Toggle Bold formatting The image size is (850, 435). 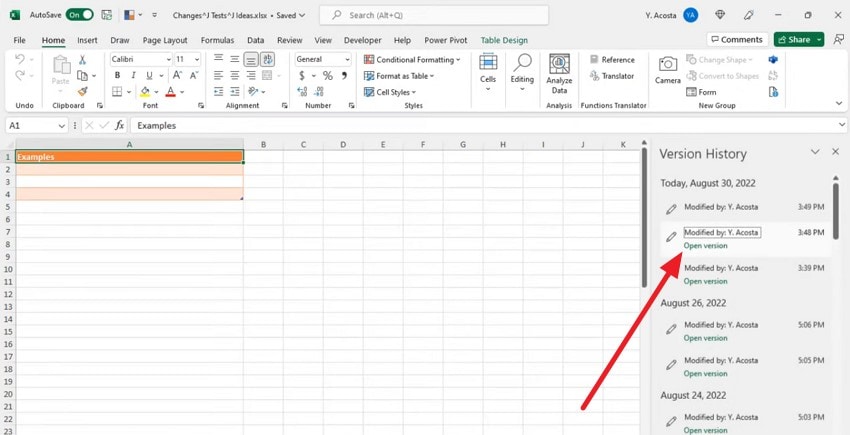pyautogui.click(x=118, y=75)
